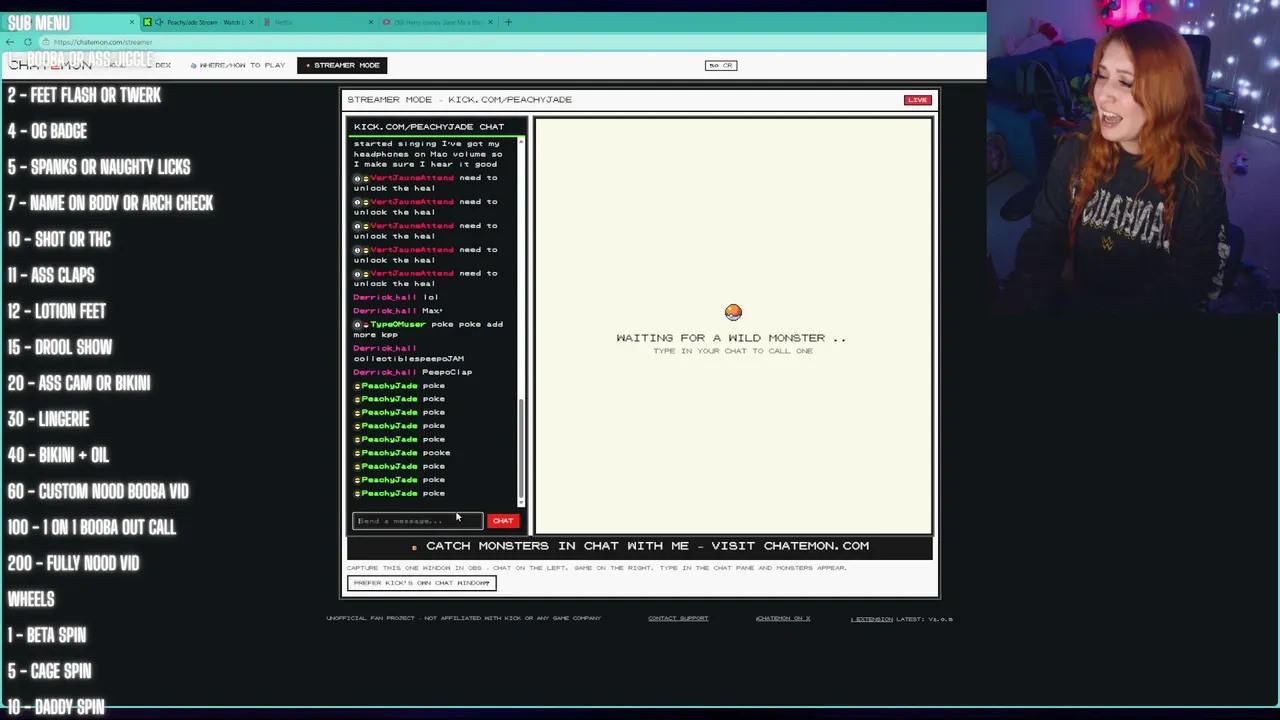Click '40 - Bikini + Oil' in sub menu overlay
Screen dimensions: 1280x720
[58, 455]
